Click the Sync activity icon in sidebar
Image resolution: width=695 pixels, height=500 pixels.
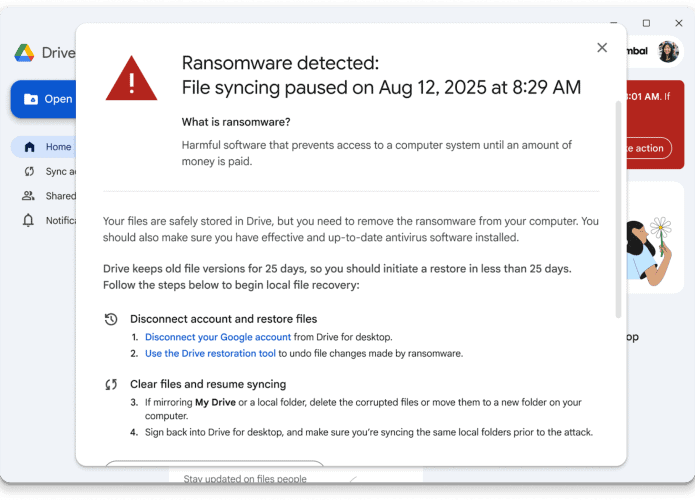[29, 171]
